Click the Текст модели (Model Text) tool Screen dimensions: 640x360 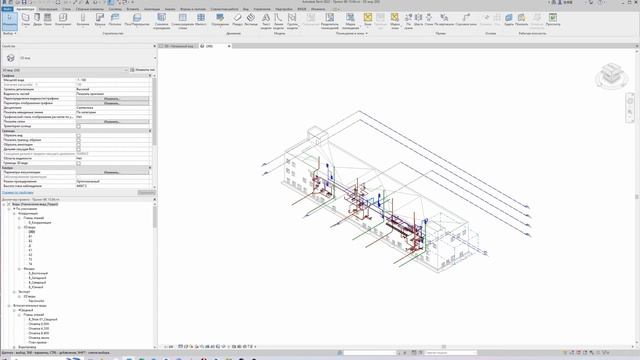pos(266,21)
